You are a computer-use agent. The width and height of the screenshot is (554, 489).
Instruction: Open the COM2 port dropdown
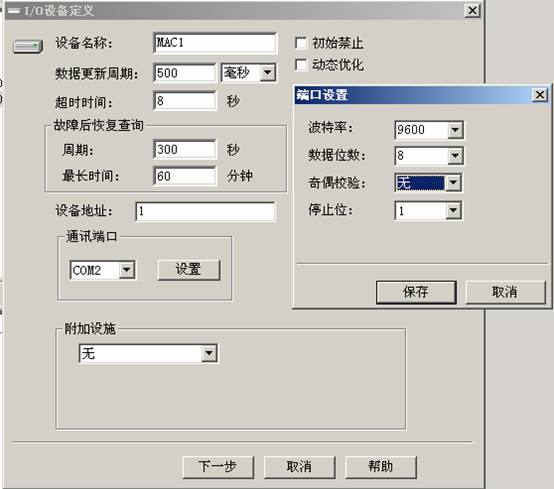[127, 270]
